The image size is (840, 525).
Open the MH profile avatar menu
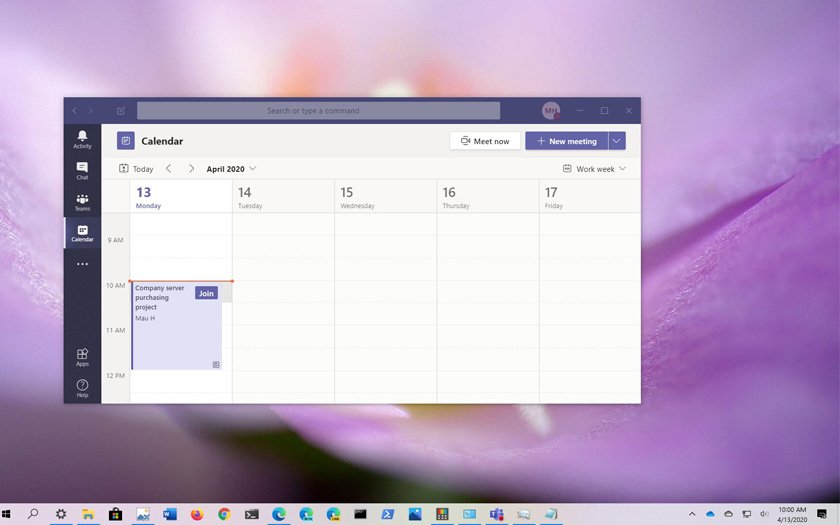click(x=551, y=111)
